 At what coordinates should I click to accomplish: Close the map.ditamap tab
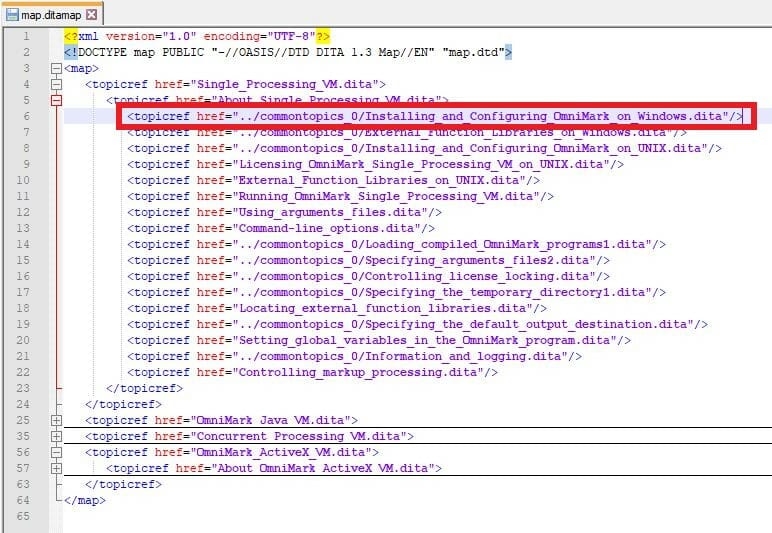pos(92,15)
